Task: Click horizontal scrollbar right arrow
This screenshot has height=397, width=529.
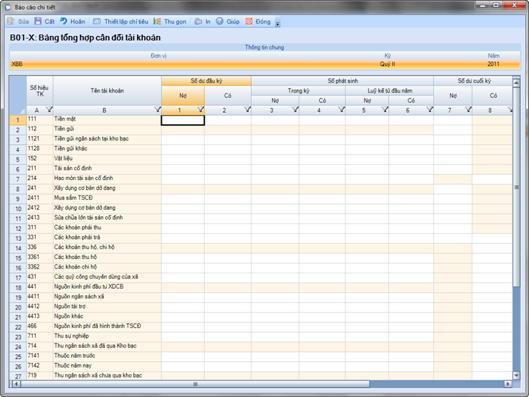Action: coord(508,384)
